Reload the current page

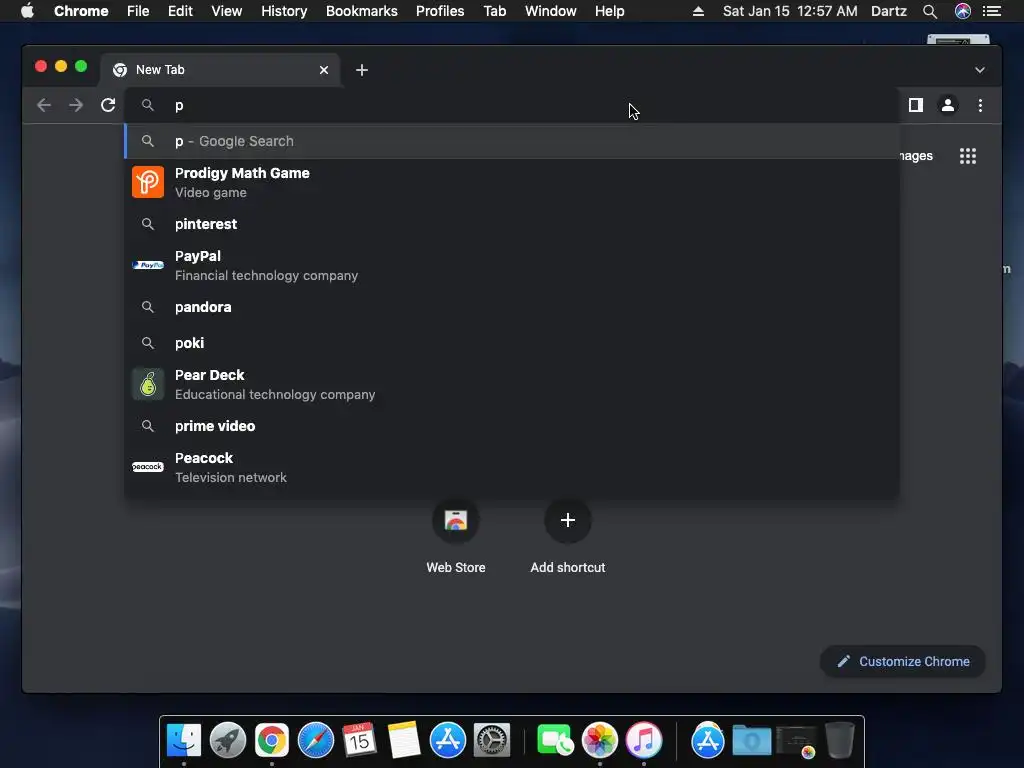tap(108, 105)
